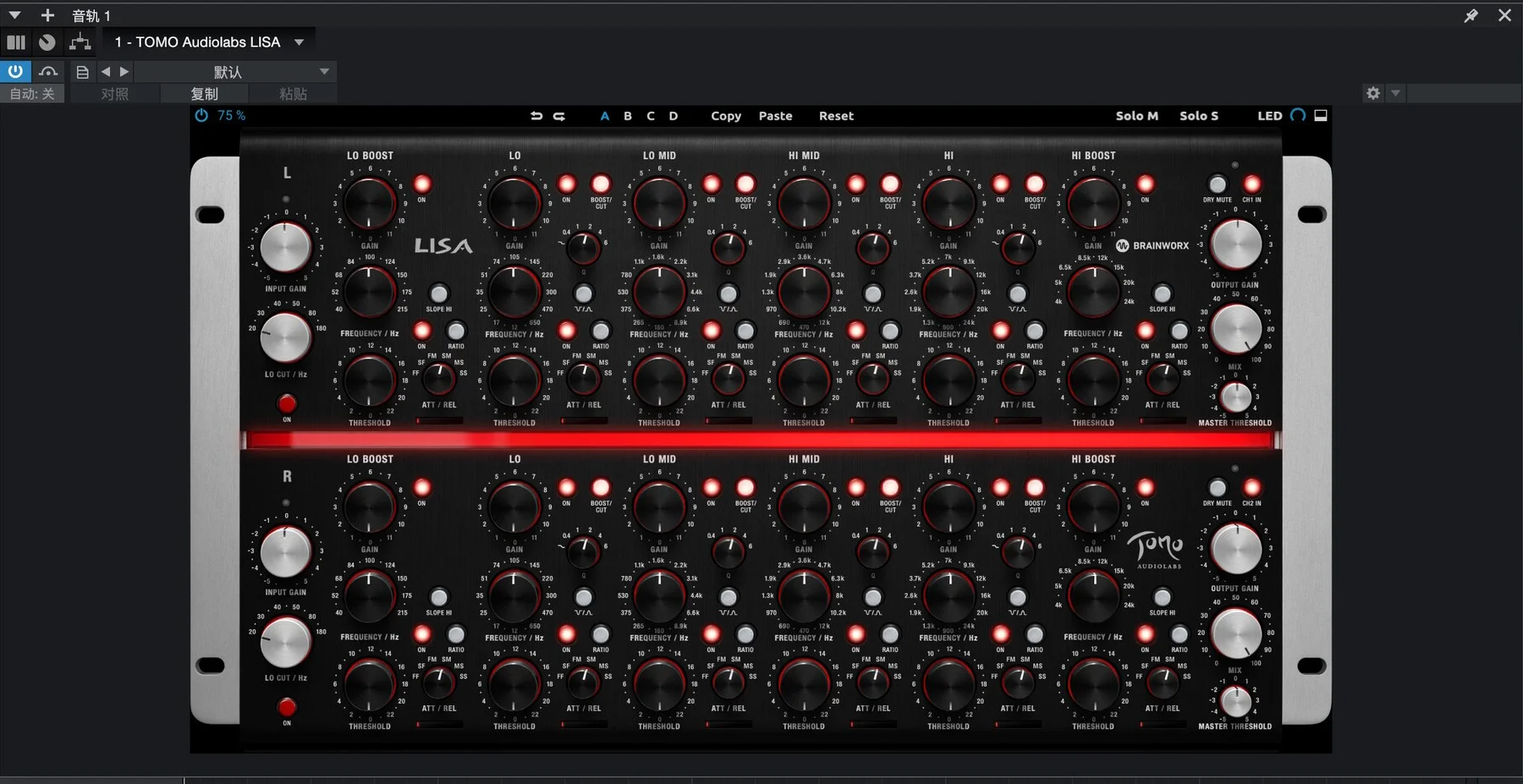Viewport: 1523px width, 784px height.
Task: Click the LISA logo on the unit
Action: click(443, 246)
